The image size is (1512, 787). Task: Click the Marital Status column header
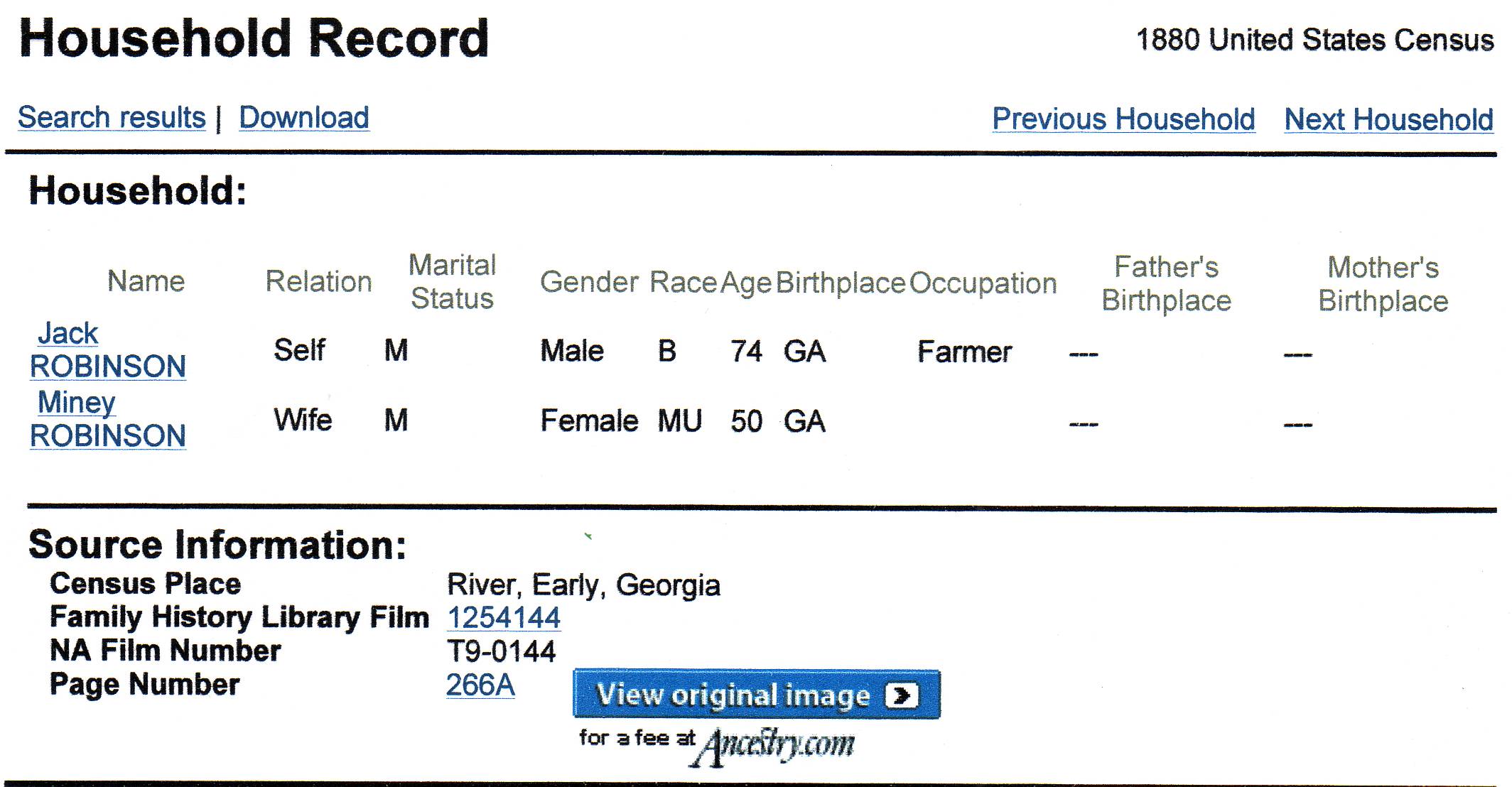(x=452, y=282)
